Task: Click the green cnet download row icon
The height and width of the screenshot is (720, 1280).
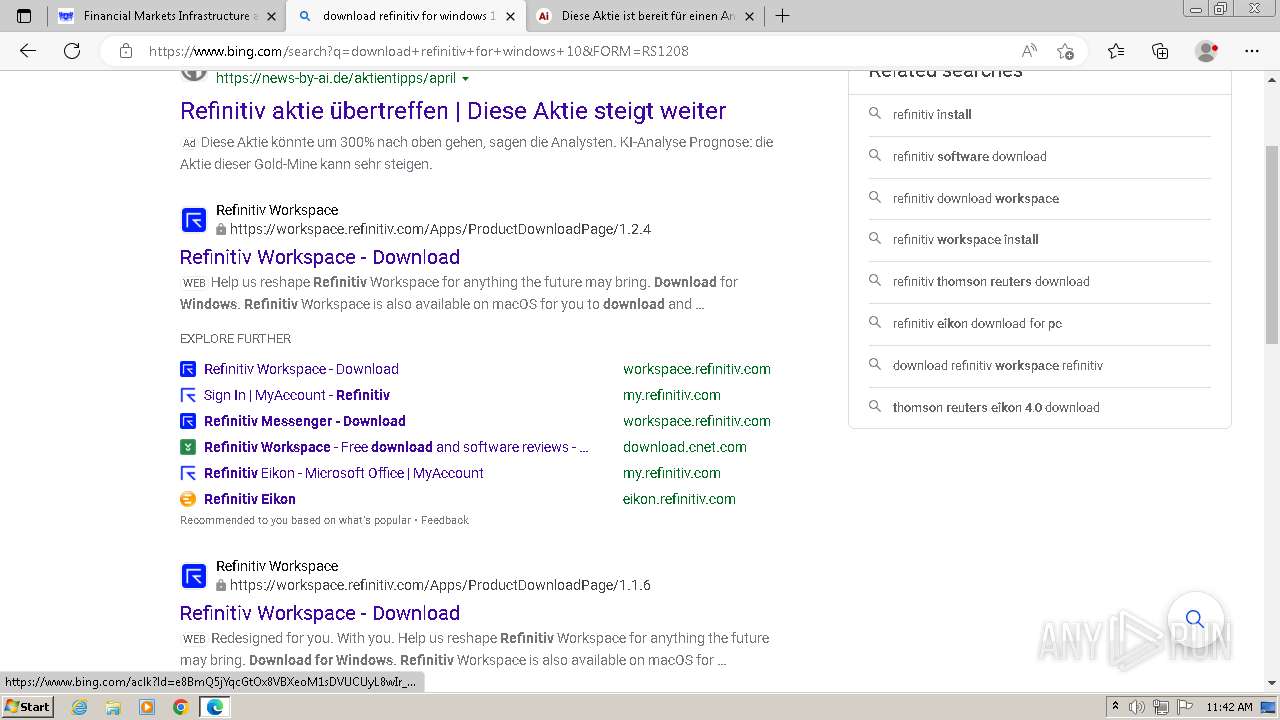Action: point(188,447)
